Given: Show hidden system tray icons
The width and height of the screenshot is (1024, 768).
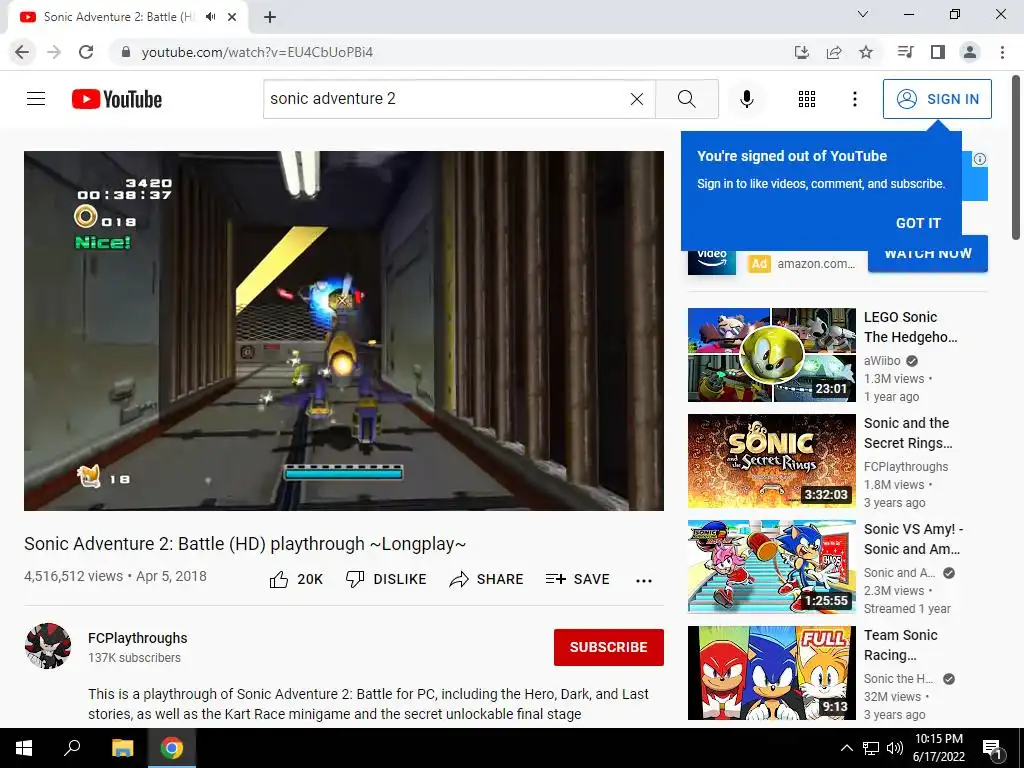Looking at the screenshot, I should (846, 748).
